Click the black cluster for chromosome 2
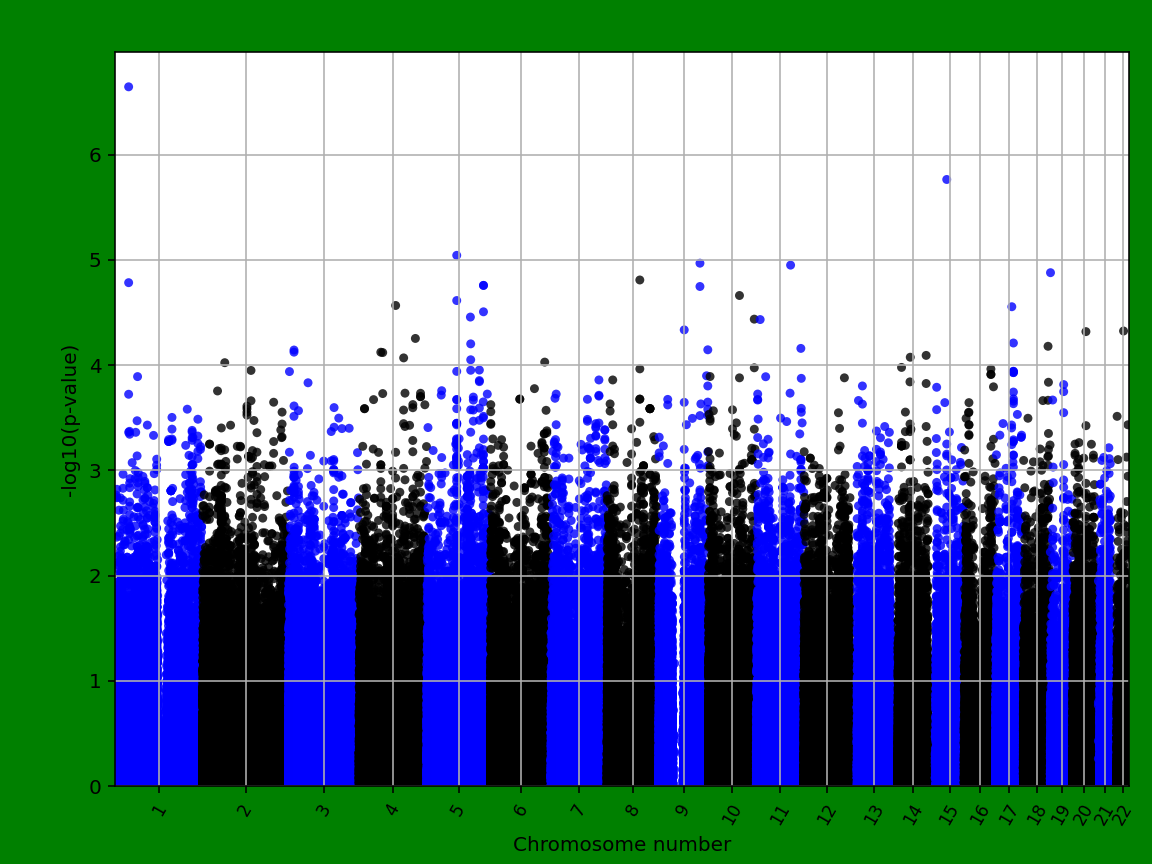The width and height of the screenshot is (1152, 864). (x=240, y=620)
